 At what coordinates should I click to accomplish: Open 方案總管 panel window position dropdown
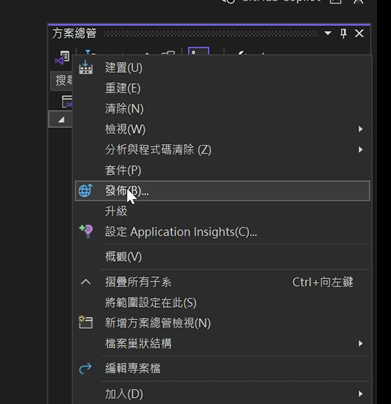point(328,33)
